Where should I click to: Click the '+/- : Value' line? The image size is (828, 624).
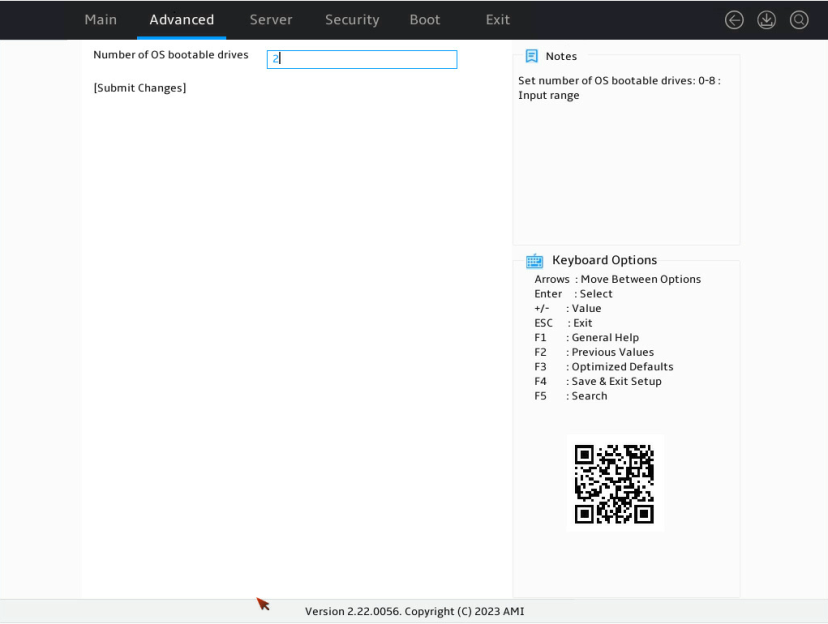tap(568, 308)
